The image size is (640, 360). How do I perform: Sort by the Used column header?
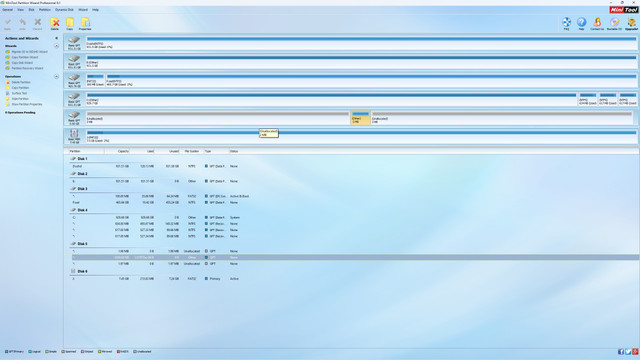click(x=142, y=151)
